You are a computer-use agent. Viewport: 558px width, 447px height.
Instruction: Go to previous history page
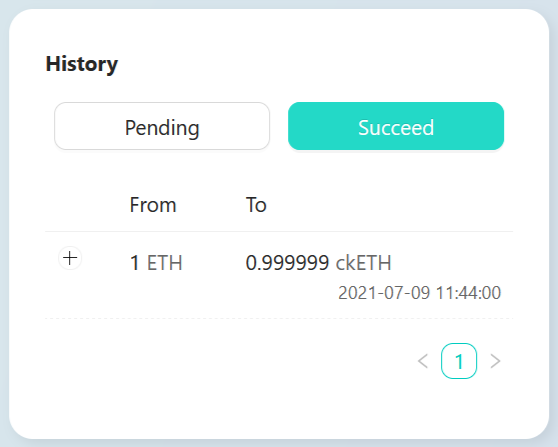423,361
